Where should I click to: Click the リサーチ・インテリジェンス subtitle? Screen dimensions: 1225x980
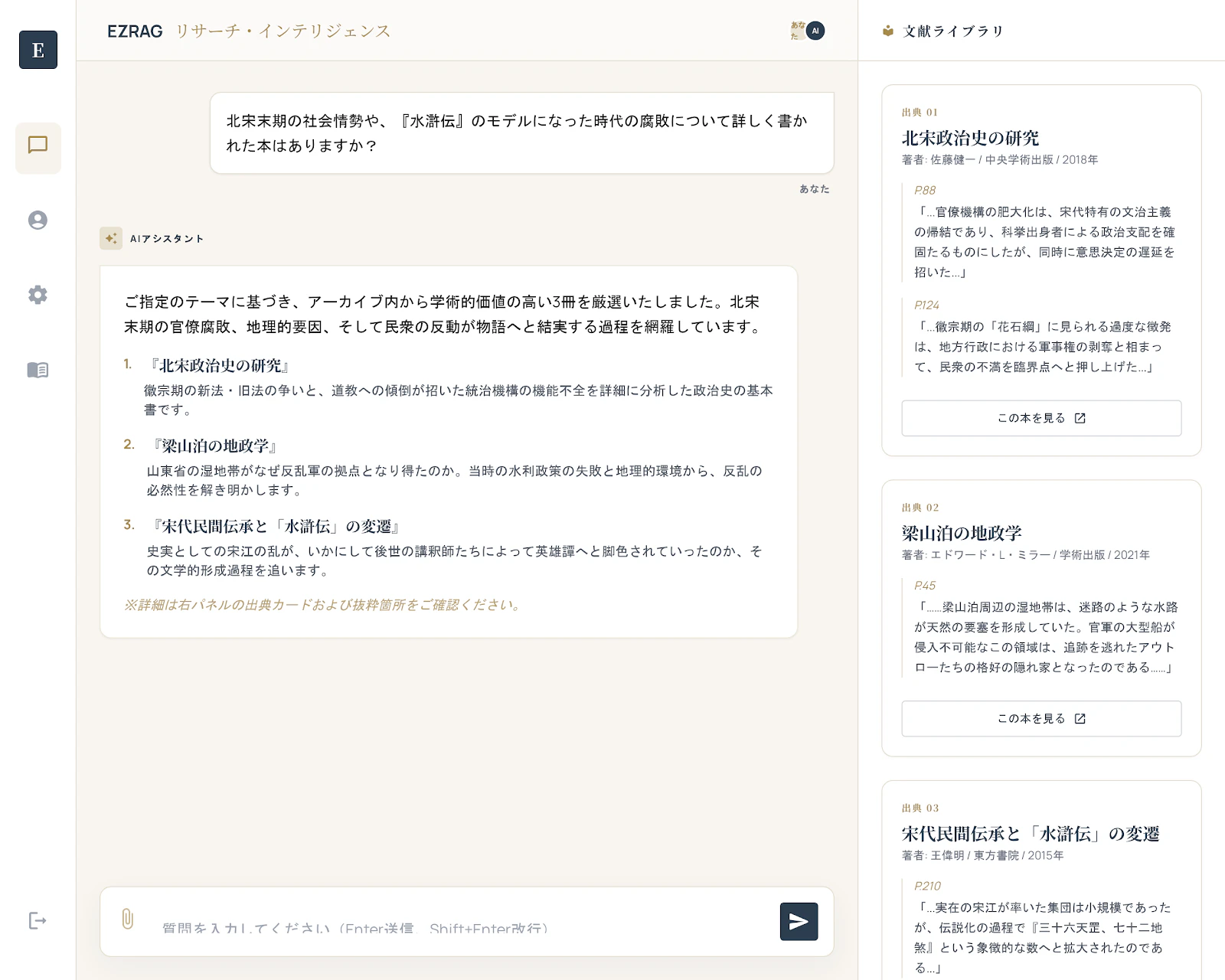pyautogui.click(x=283, y=31)
